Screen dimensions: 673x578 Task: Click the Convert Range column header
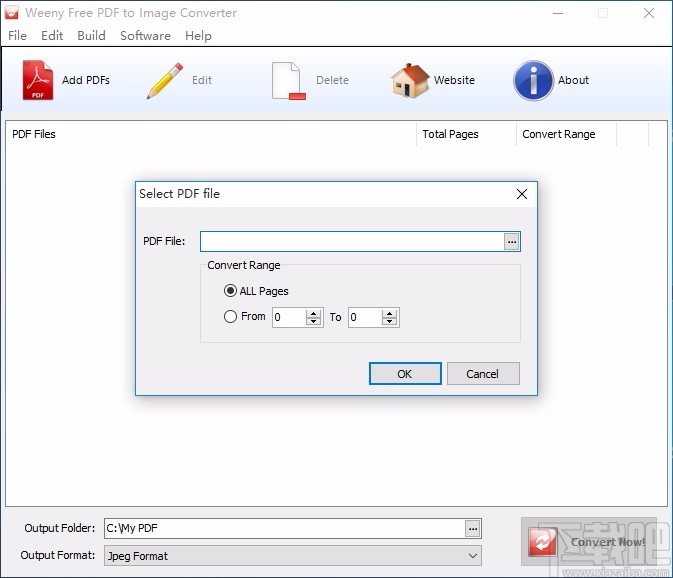(x=567, y=134)
